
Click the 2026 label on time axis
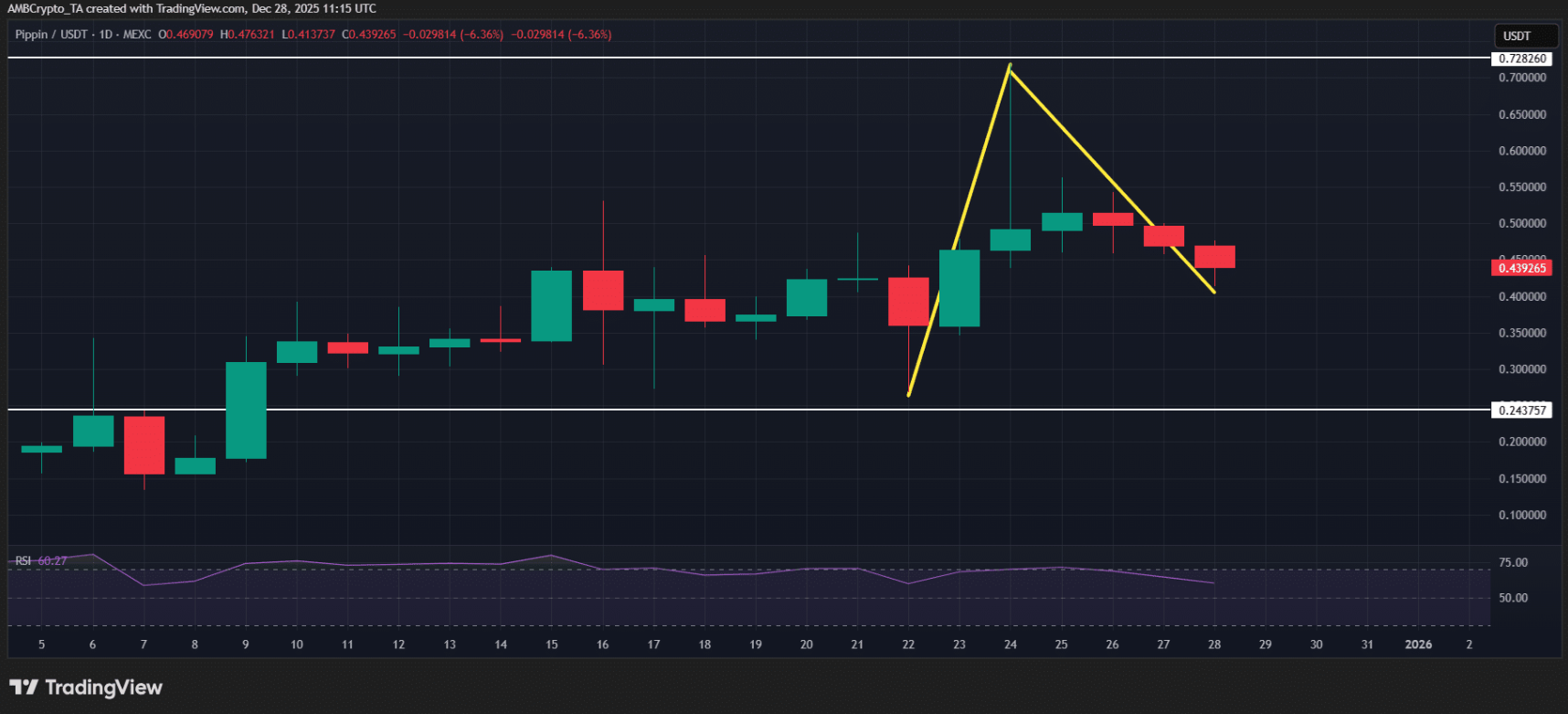[x=1417, y=645]
